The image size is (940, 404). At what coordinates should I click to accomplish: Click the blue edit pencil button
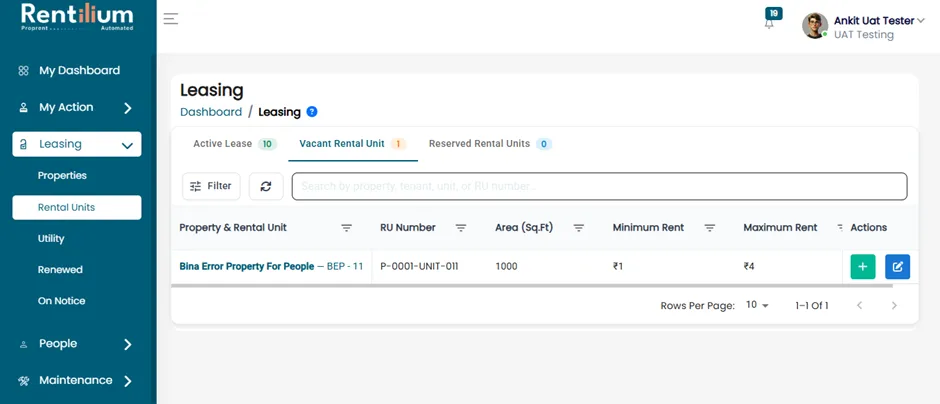coord(897,267)
